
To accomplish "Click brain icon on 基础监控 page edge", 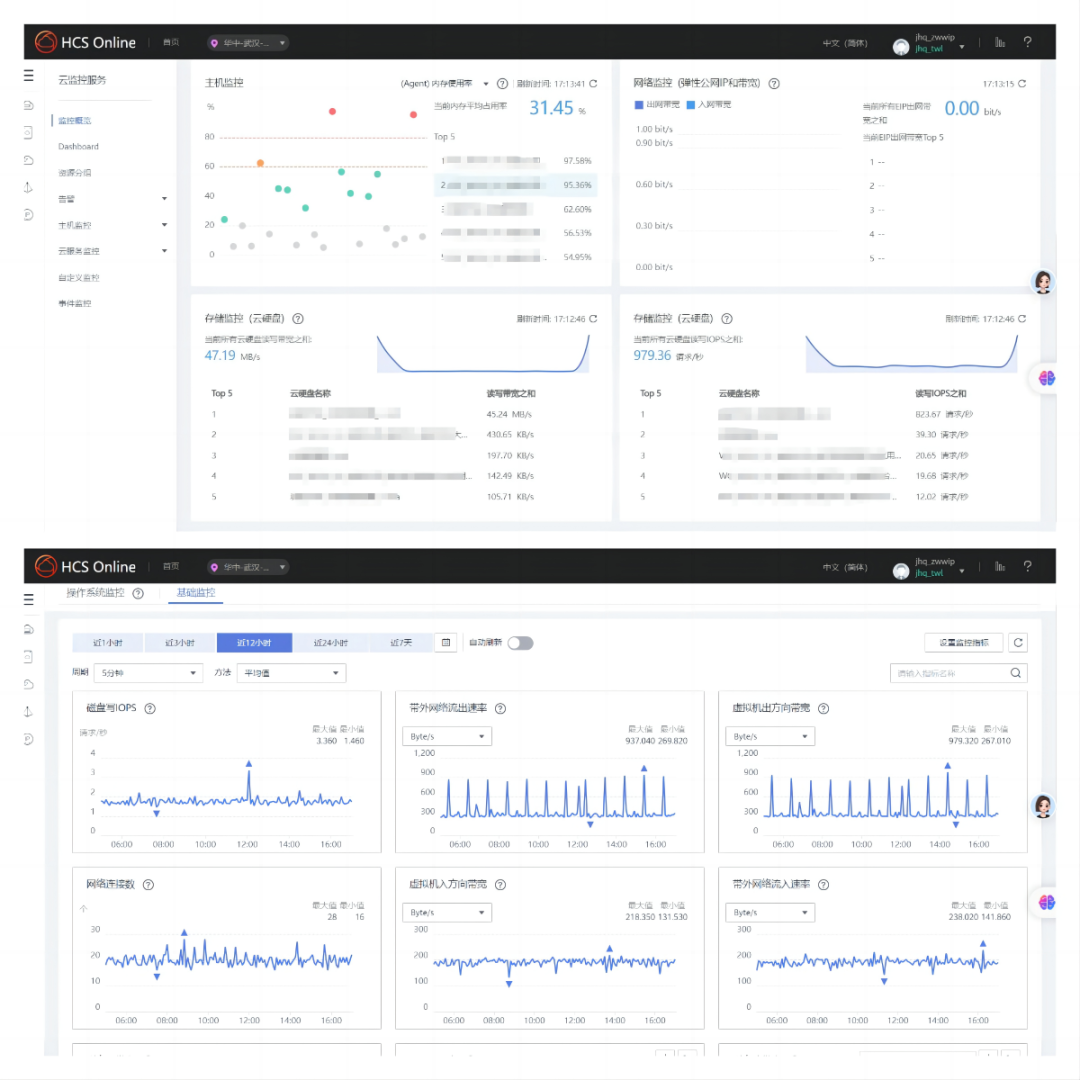I will point(1046,902).
